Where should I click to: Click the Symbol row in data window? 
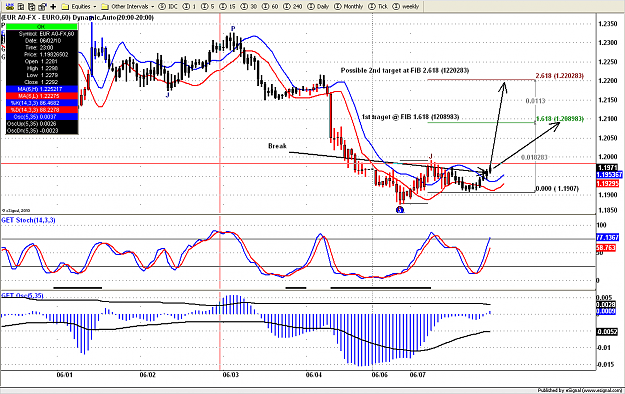41,34
